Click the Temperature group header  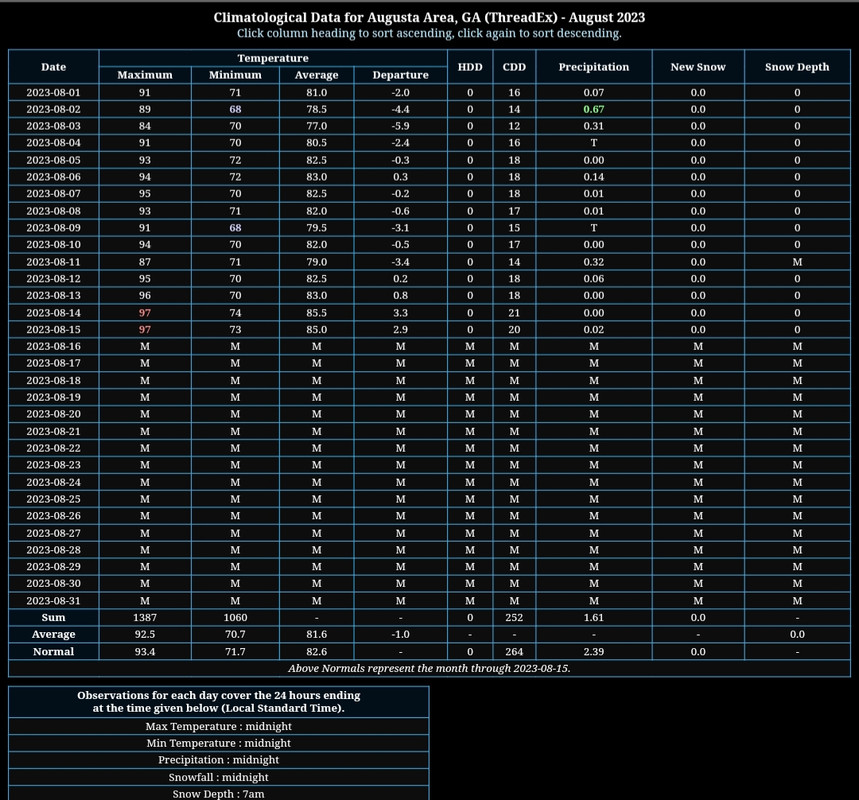(273, 58)
